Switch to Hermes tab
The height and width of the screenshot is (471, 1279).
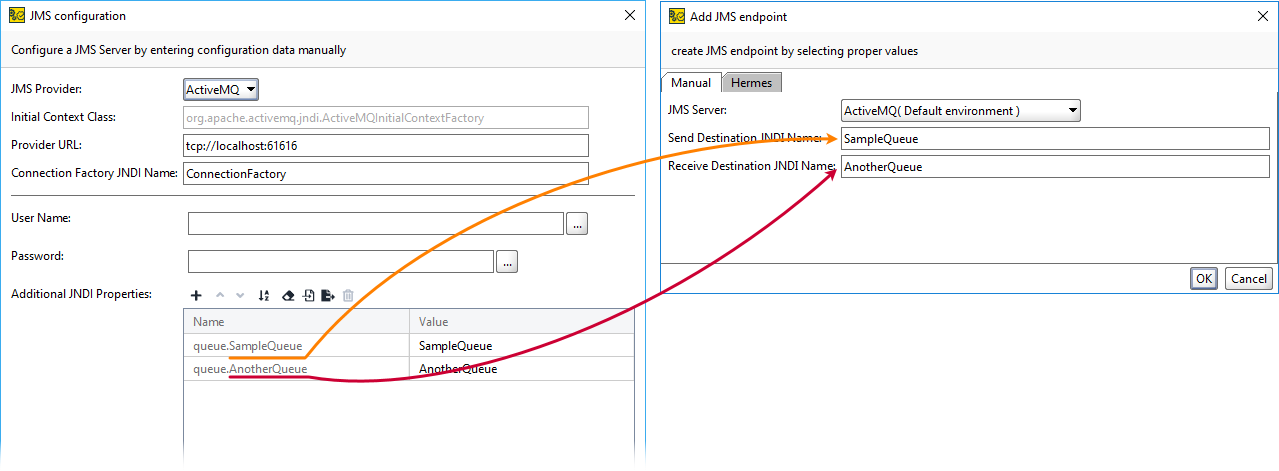tap(751, 83)
